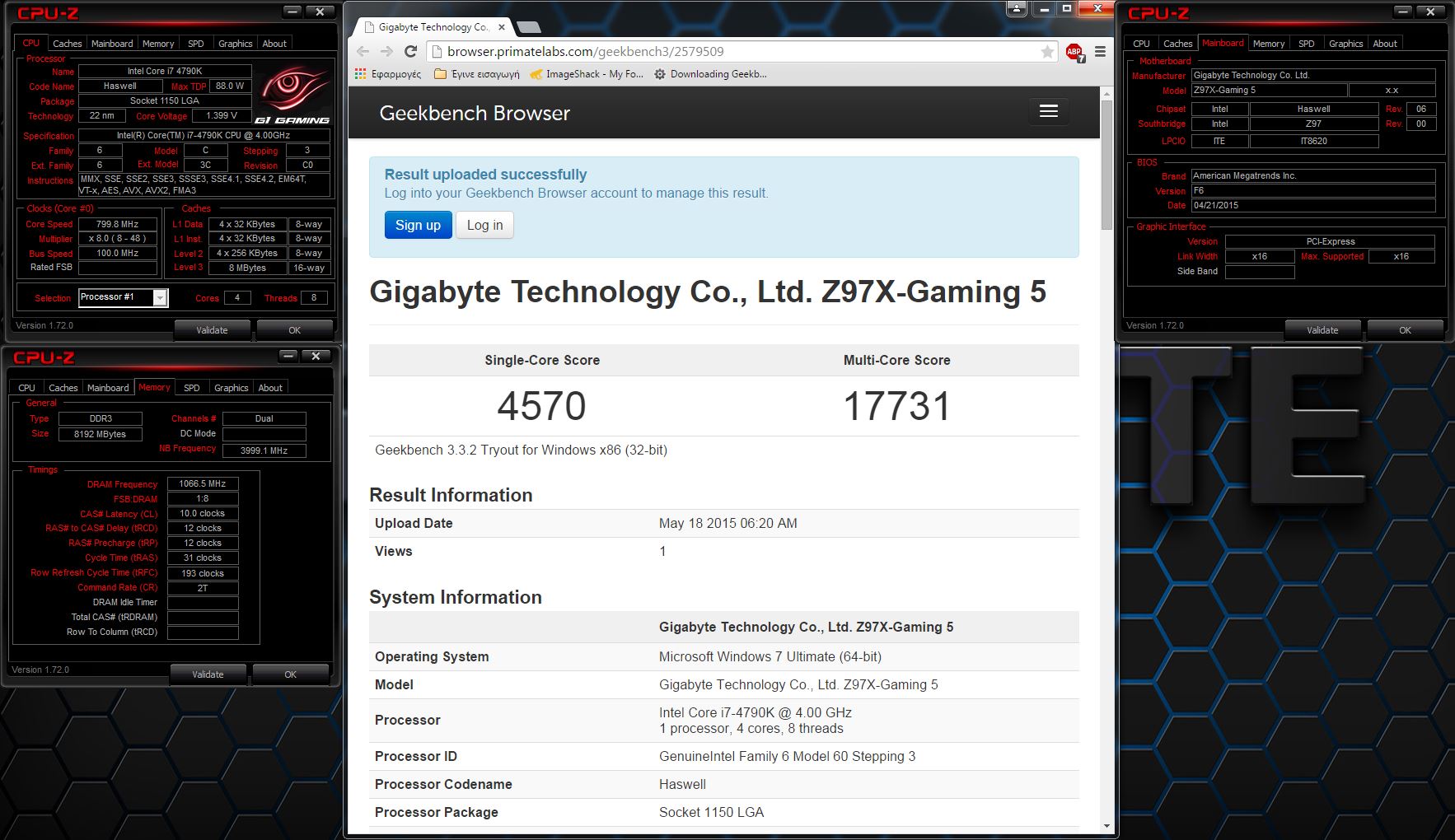Open SPD tab in Memory window
Screen dimensions: 1455x840
click(192, 388)
